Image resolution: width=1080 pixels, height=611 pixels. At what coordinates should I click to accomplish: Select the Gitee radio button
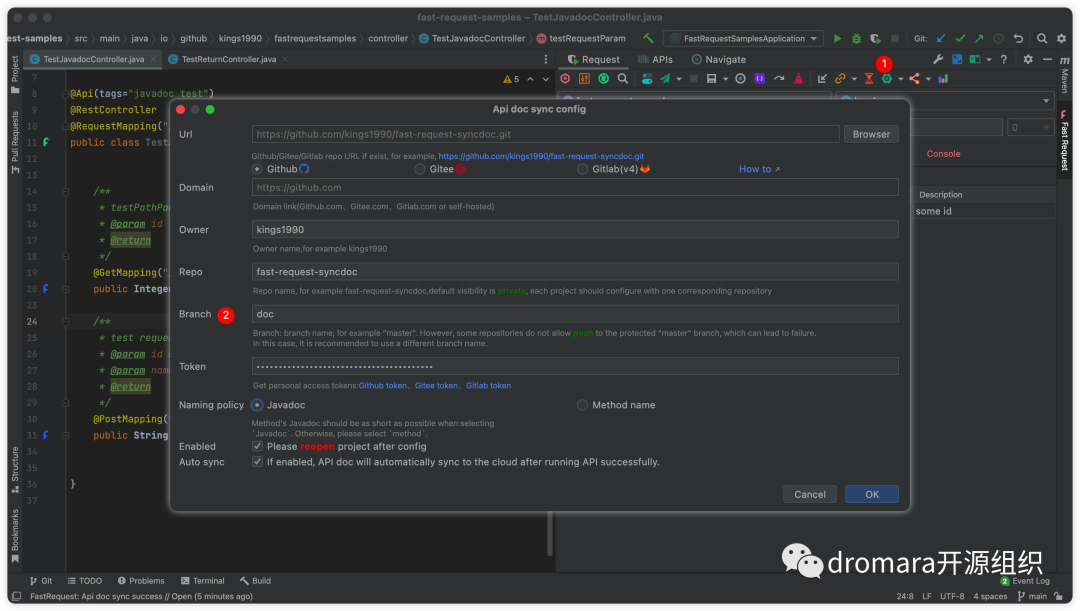coord(419,169)
